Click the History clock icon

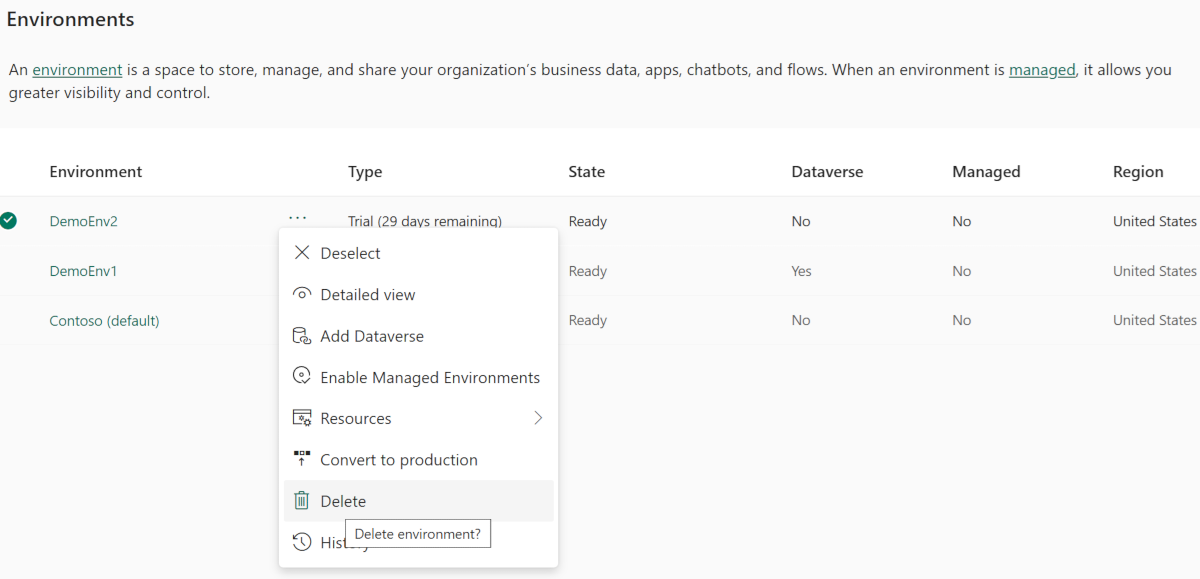tap(302, 541)
